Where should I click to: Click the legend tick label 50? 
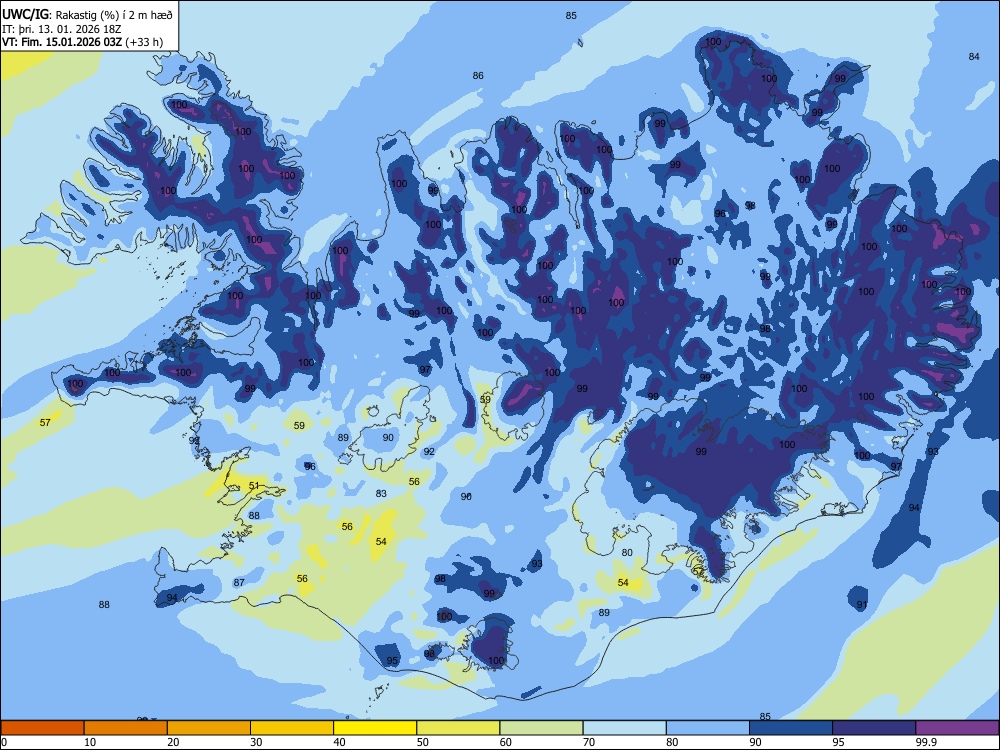(423, 742)
